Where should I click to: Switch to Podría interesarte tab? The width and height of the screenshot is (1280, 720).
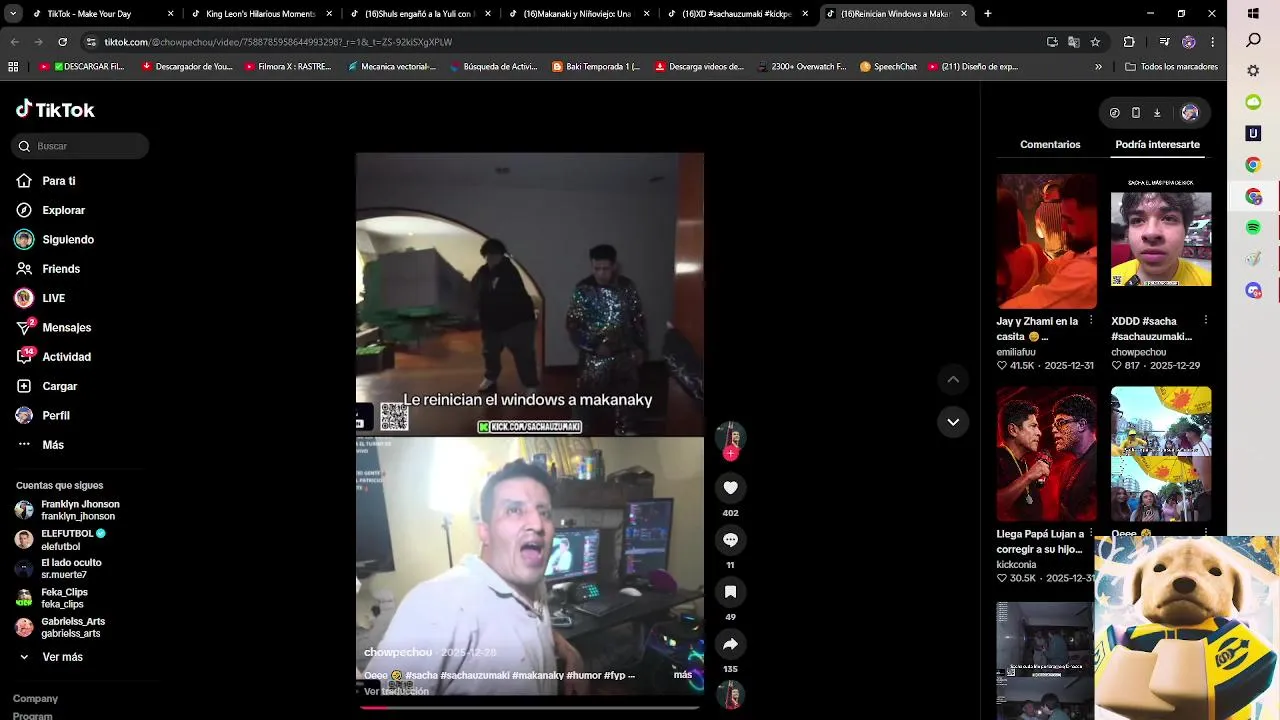1157,145
